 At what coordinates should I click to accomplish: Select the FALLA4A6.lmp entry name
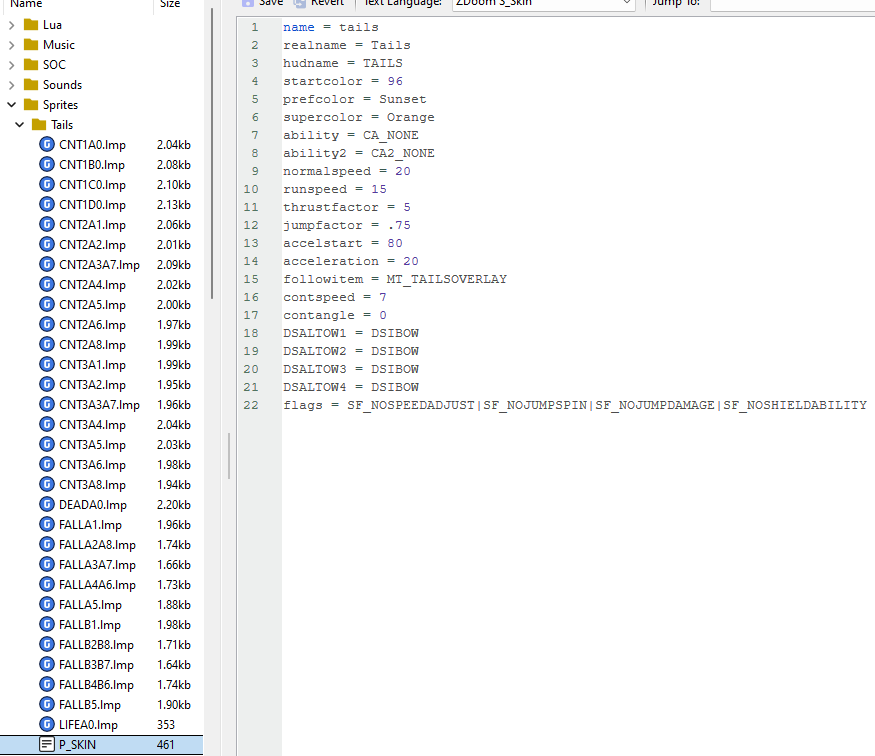click(97, 585)
